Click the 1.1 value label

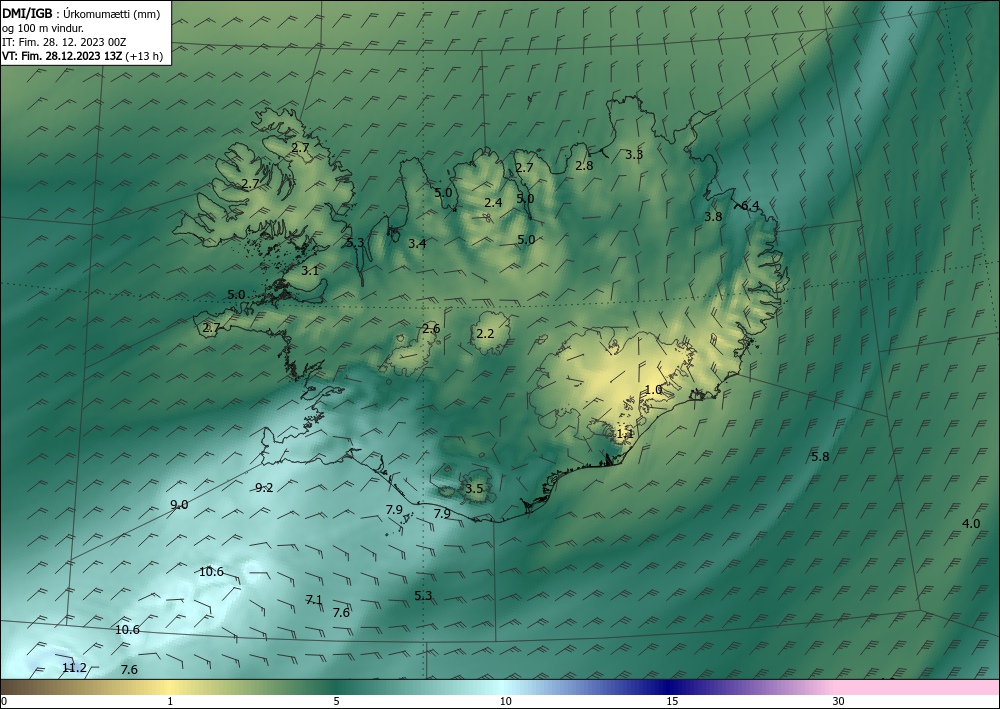tap(625, 434)
